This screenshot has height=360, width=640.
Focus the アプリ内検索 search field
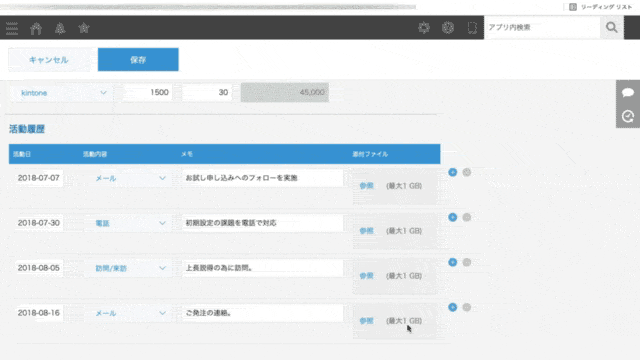[x=542, y=27]
